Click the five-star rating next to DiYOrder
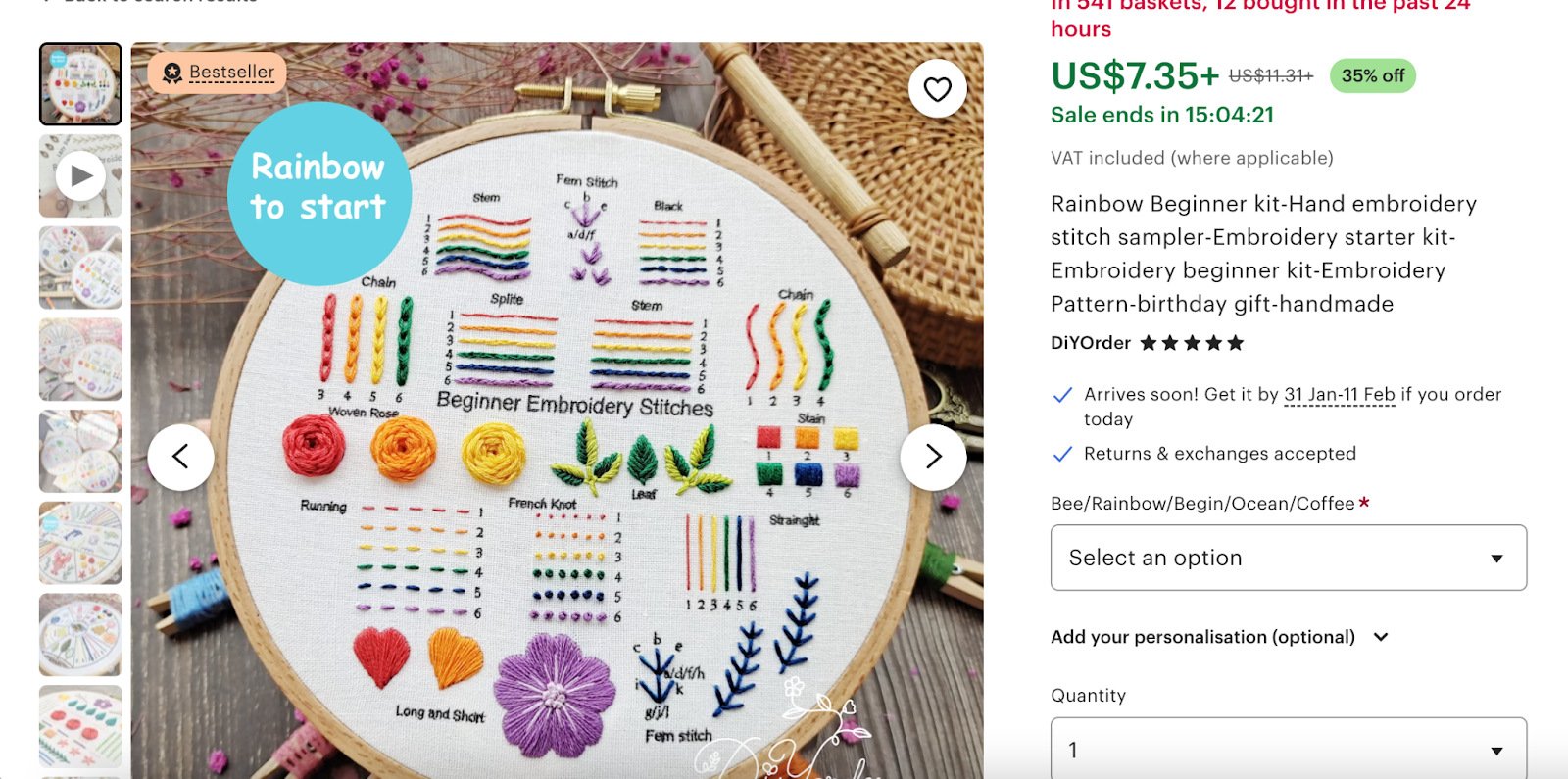 point(1192,343)
